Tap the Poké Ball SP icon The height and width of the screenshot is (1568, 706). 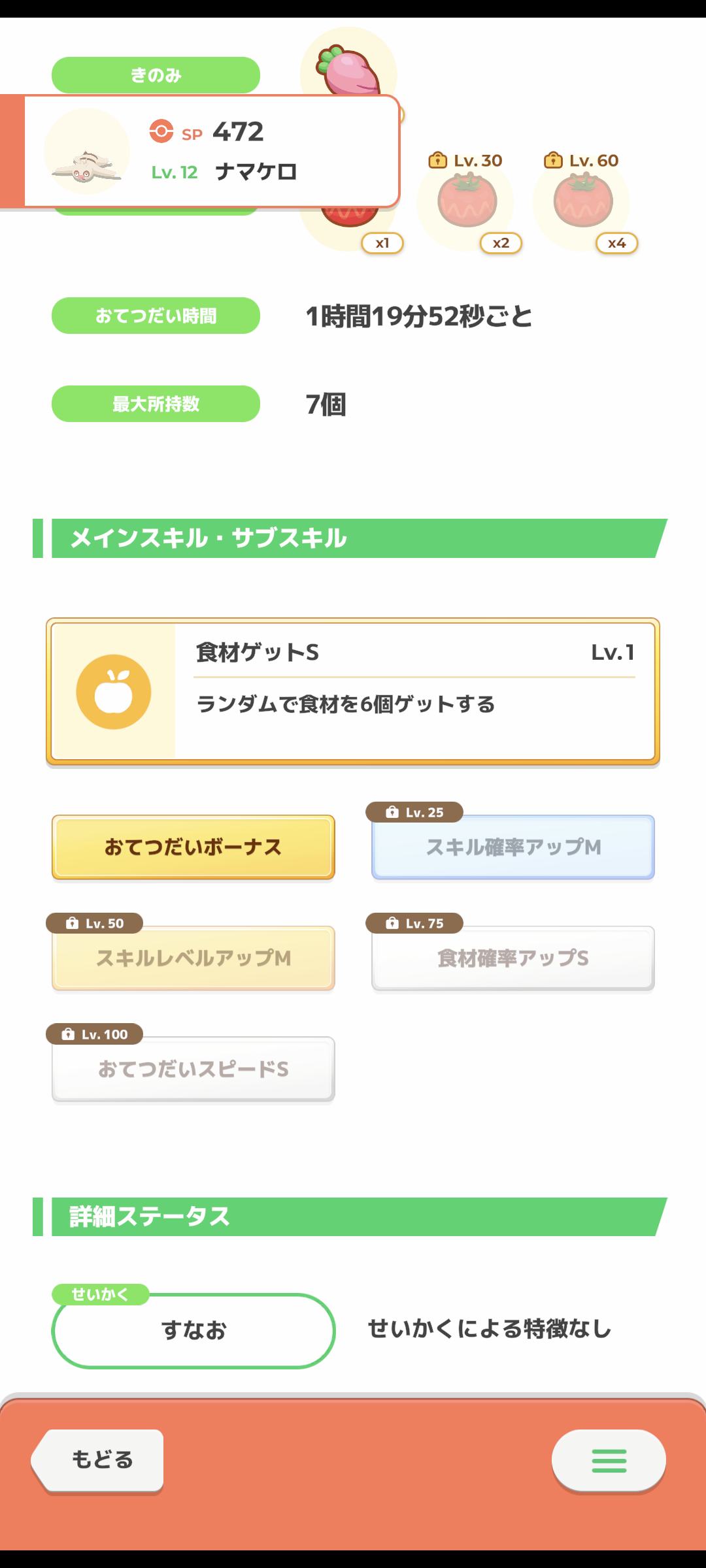click(161, 131)
